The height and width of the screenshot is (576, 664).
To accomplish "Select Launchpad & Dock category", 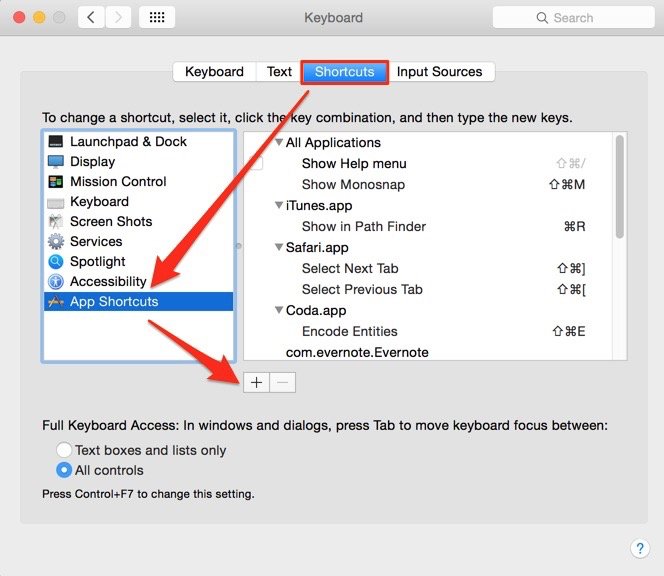I will (x=138, y=141).
